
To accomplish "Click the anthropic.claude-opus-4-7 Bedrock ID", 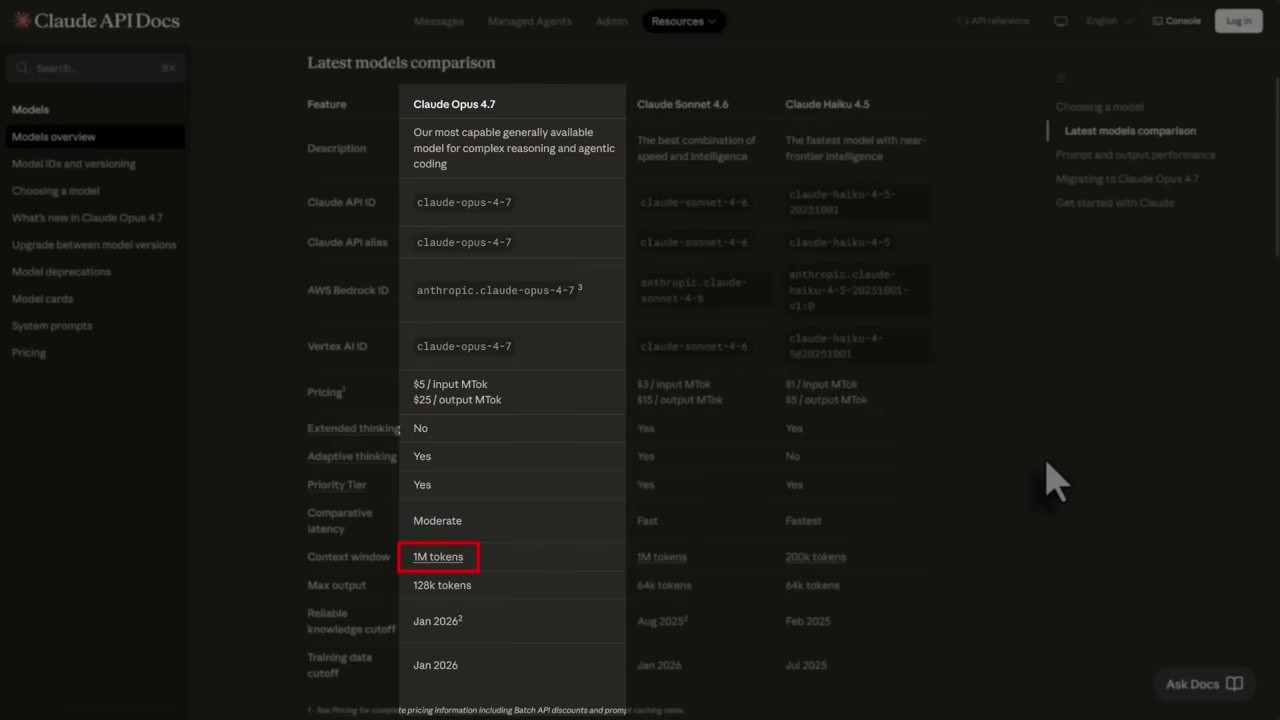I will pos(496,290).
